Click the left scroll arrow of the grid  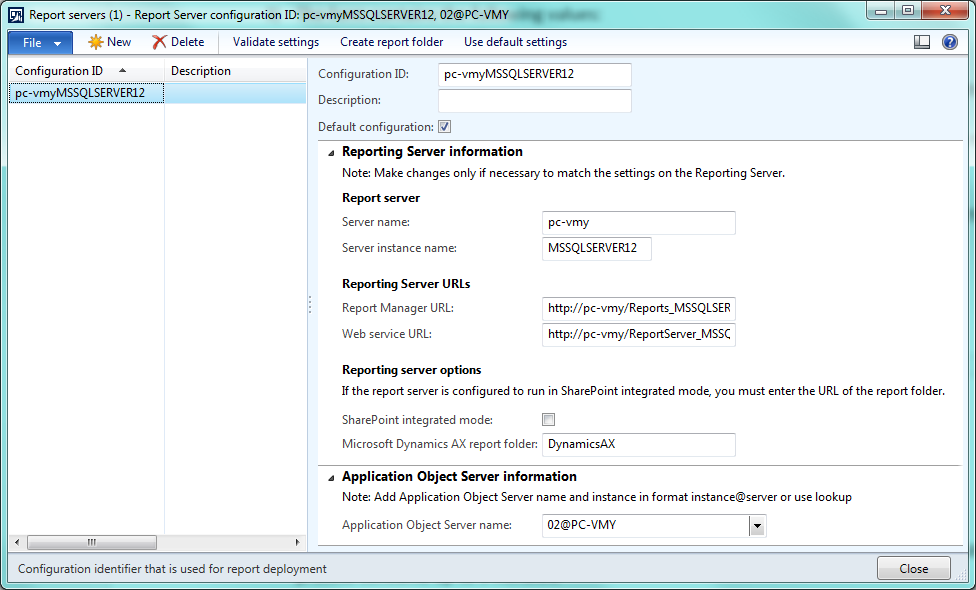click(x=17, y=542)
